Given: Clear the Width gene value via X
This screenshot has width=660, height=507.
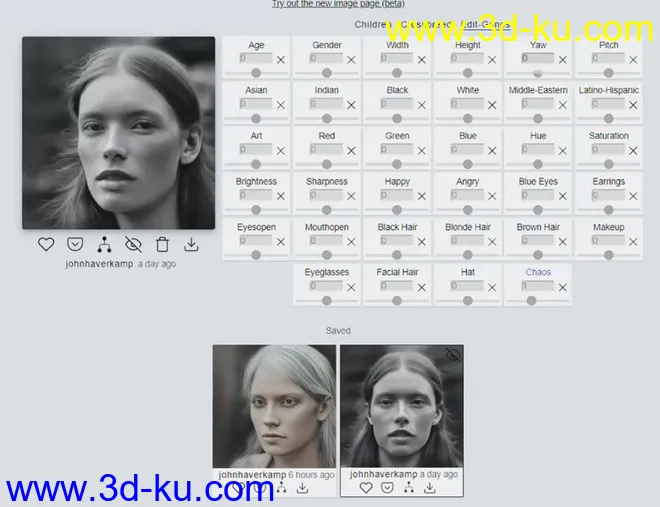Looking at the screenshot, I should [x=422, y=60].
